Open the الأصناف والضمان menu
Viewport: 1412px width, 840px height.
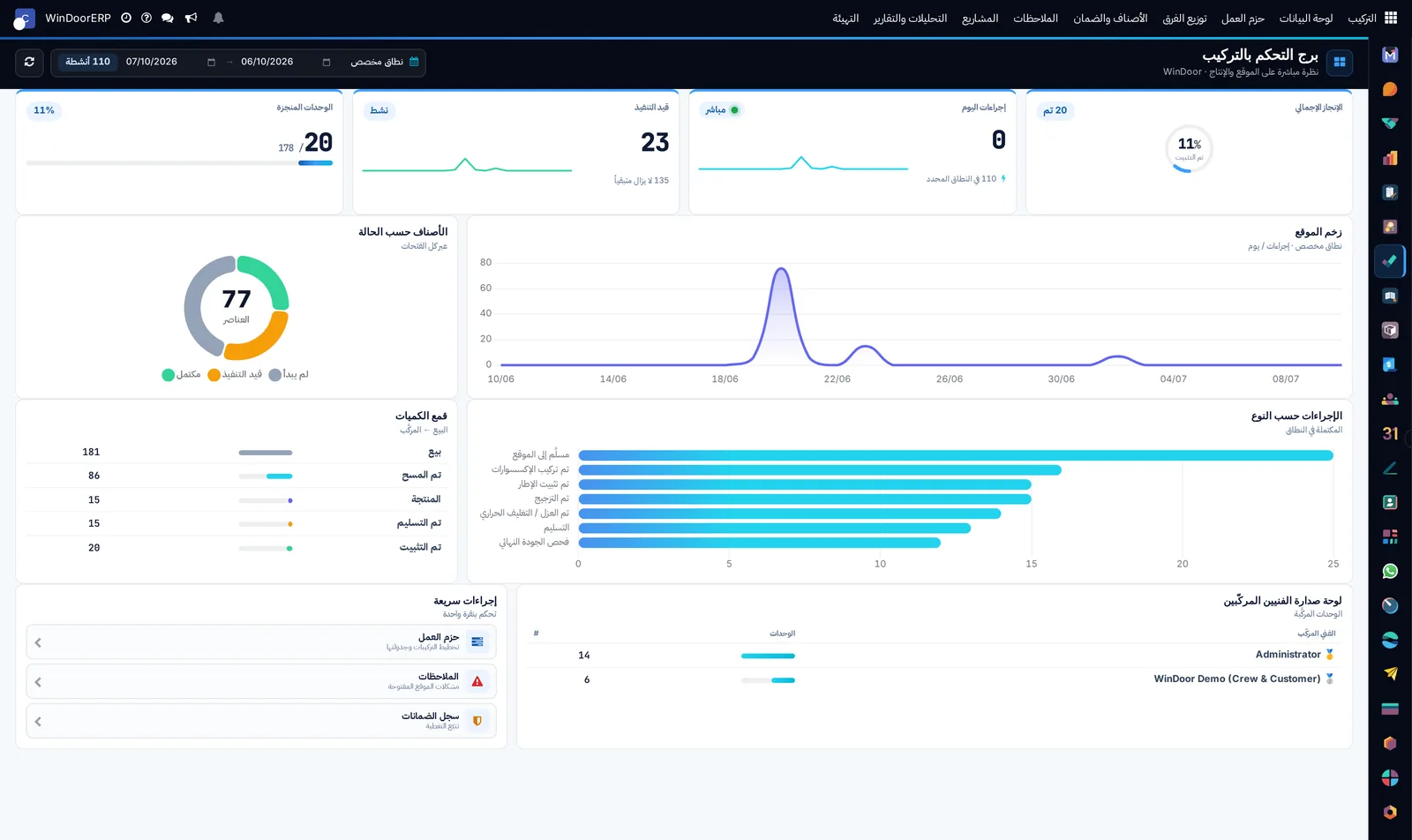1110,18
